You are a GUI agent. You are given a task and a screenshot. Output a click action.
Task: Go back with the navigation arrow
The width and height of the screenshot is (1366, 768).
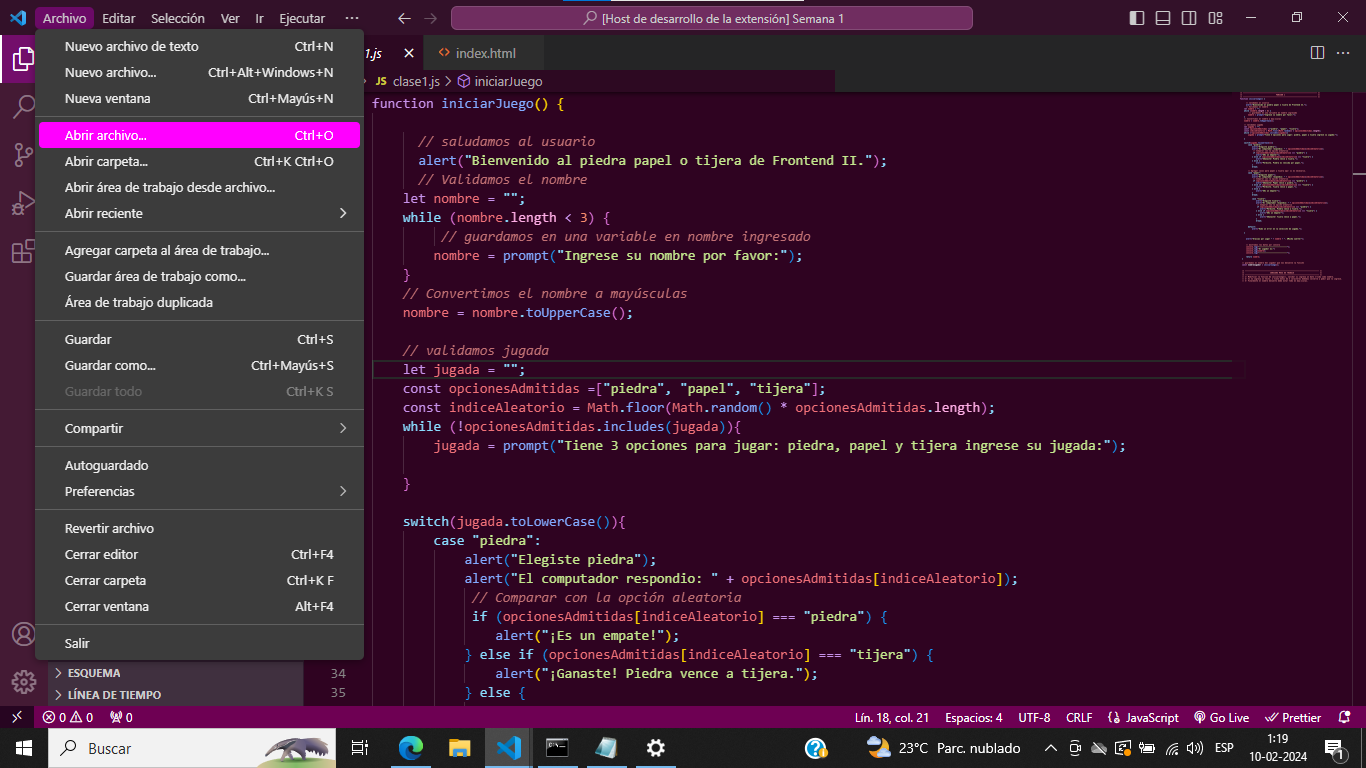pos(404,18)
